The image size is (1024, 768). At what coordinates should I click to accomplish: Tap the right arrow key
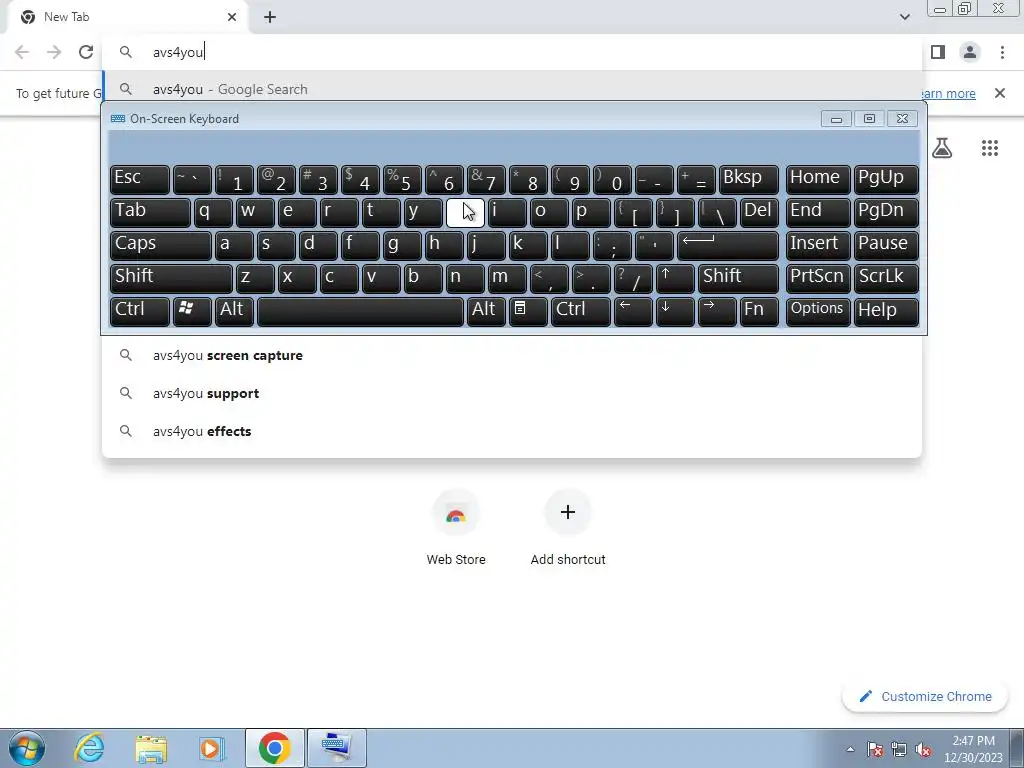click(x=717, y=311)
